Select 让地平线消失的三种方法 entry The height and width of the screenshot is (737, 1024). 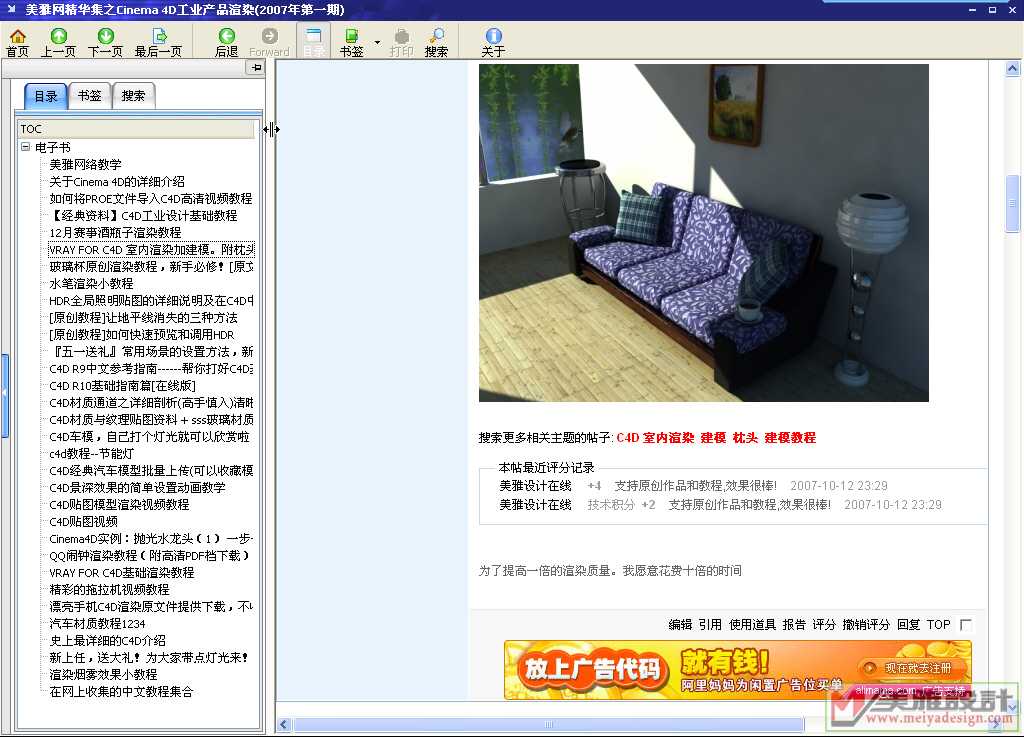[144, 317]
